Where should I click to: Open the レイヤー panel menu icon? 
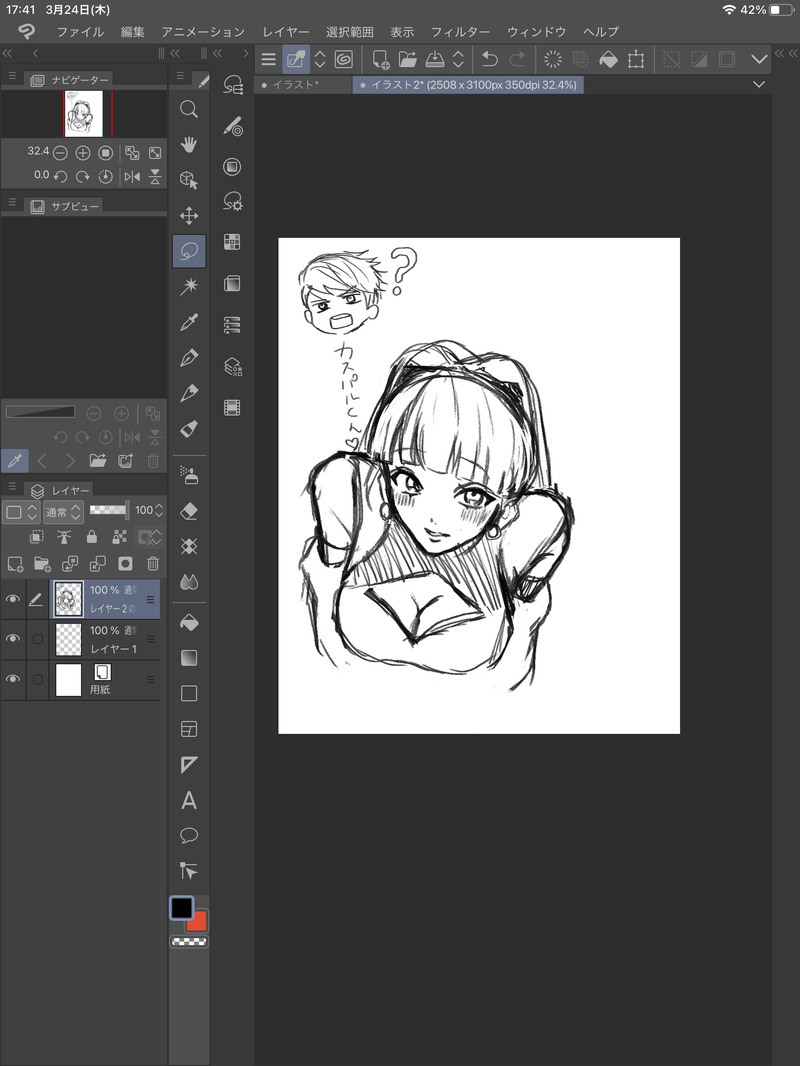pos(12,487)
